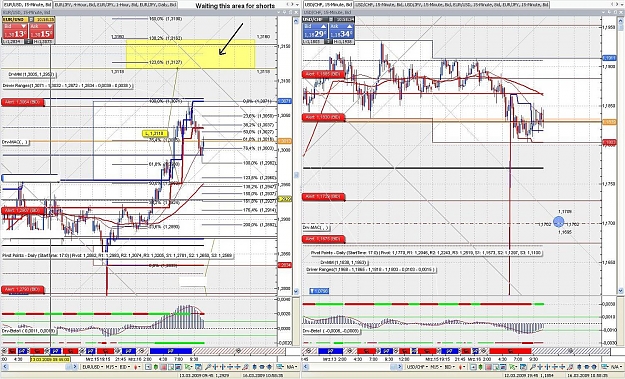This screenshot has width=625, height=379.
Task: Click the yellow date label on left time axis
Action: 50,359
